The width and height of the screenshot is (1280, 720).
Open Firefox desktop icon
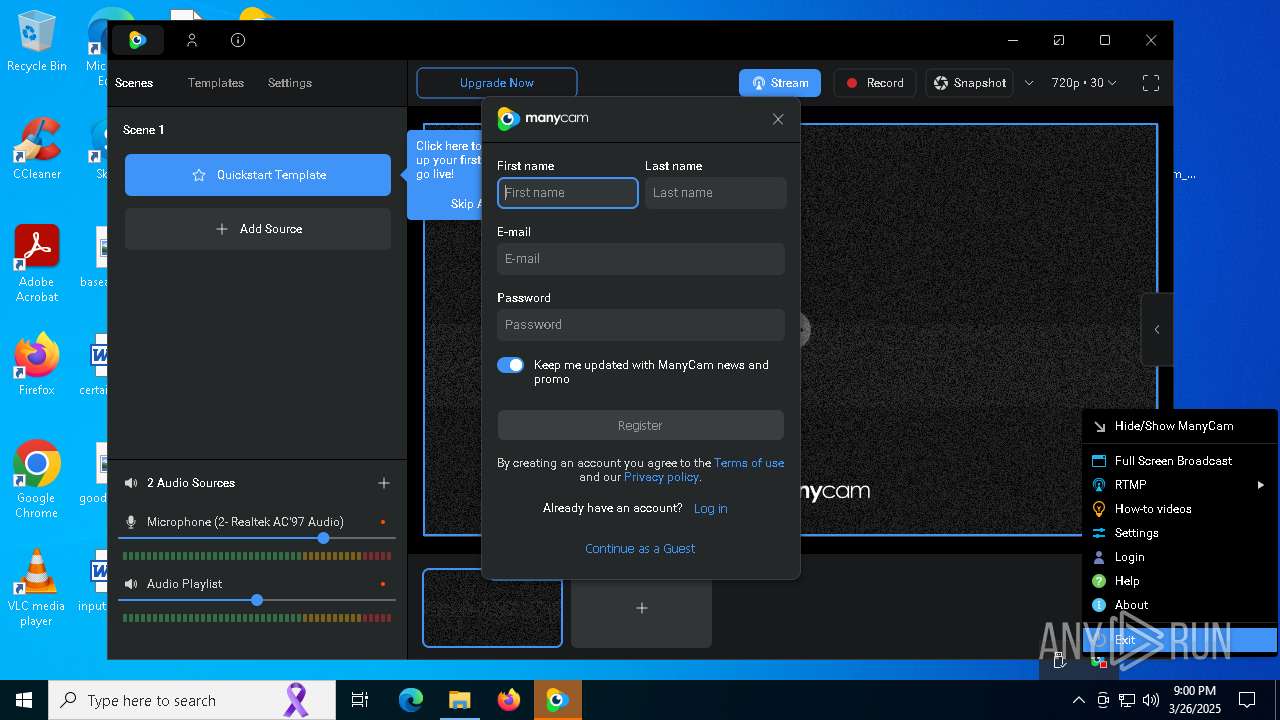pos(37,365)
